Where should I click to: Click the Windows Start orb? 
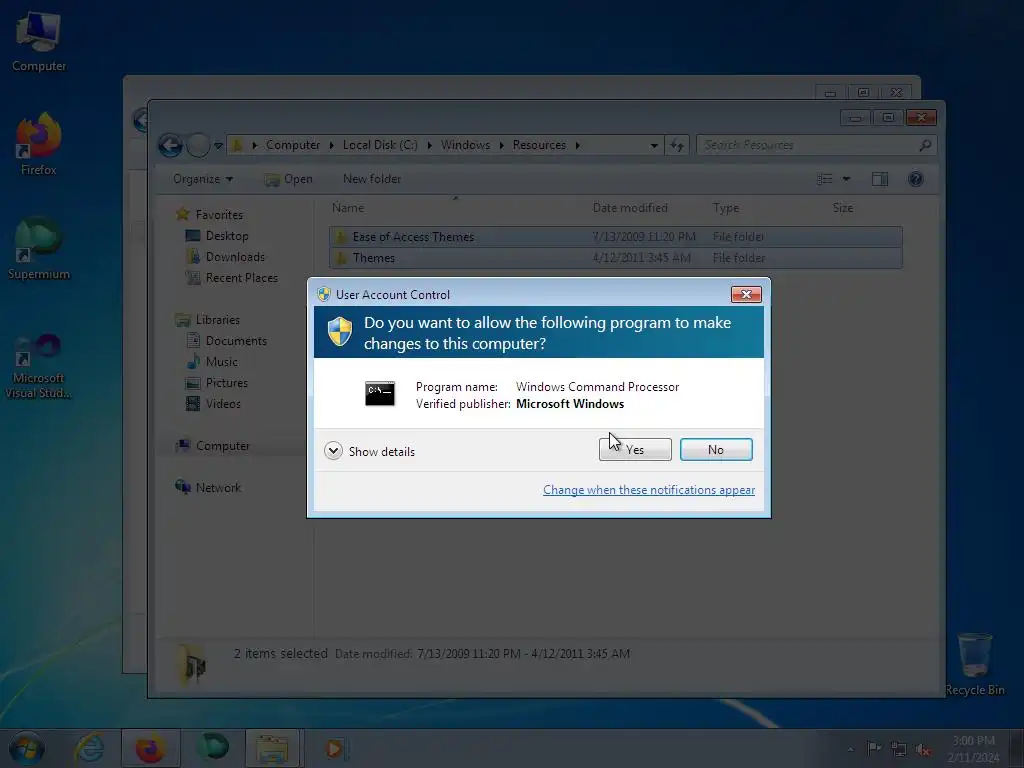tap(27, 748)
